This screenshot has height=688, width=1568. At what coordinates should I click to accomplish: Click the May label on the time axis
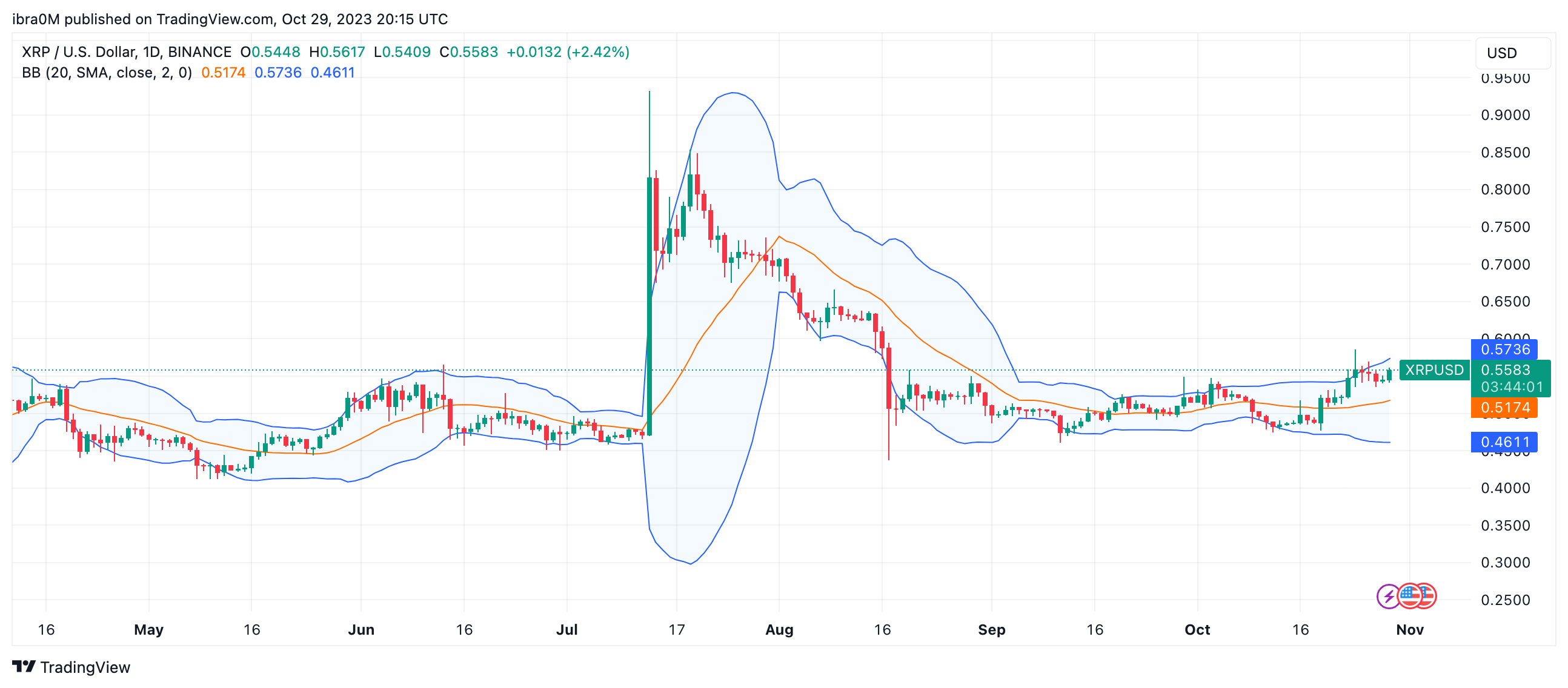coord(148,630)
